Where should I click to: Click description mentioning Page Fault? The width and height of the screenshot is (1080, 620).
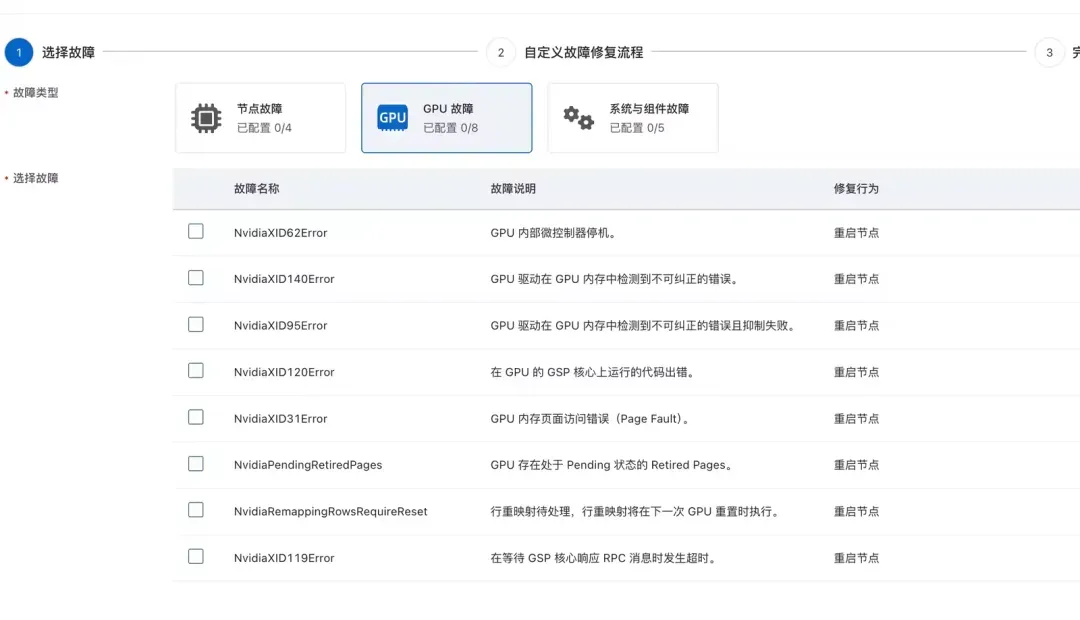point(590,419)
